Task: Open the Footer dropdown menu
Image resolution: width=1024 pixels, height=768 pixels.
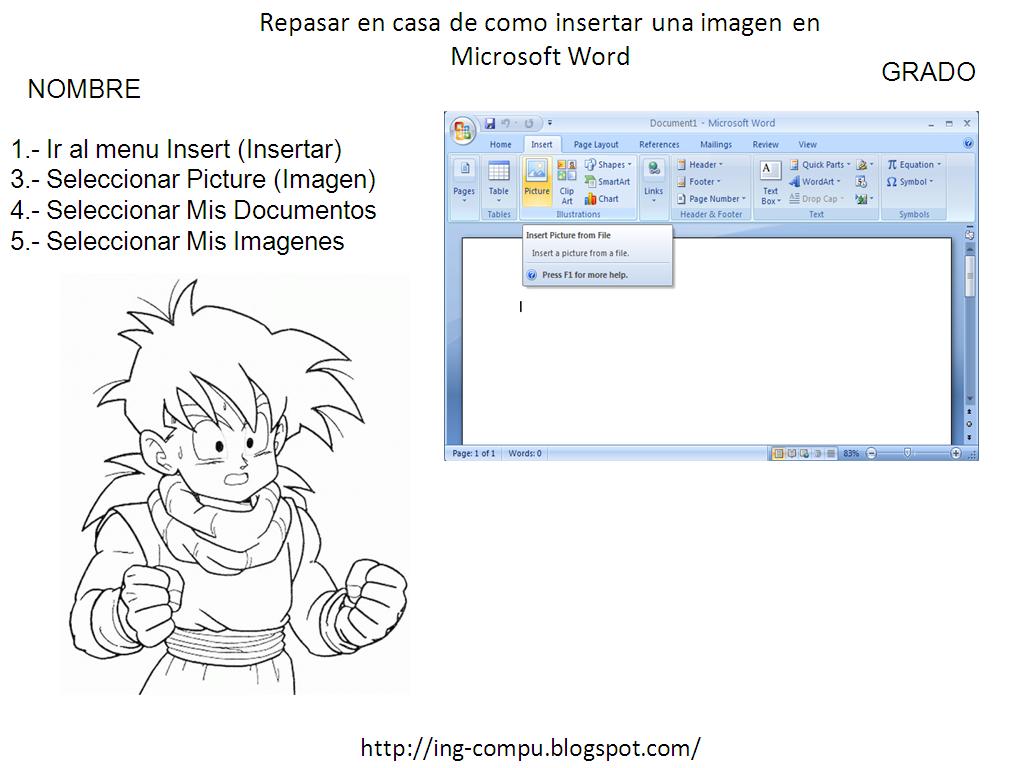Action: coord(698,182)
